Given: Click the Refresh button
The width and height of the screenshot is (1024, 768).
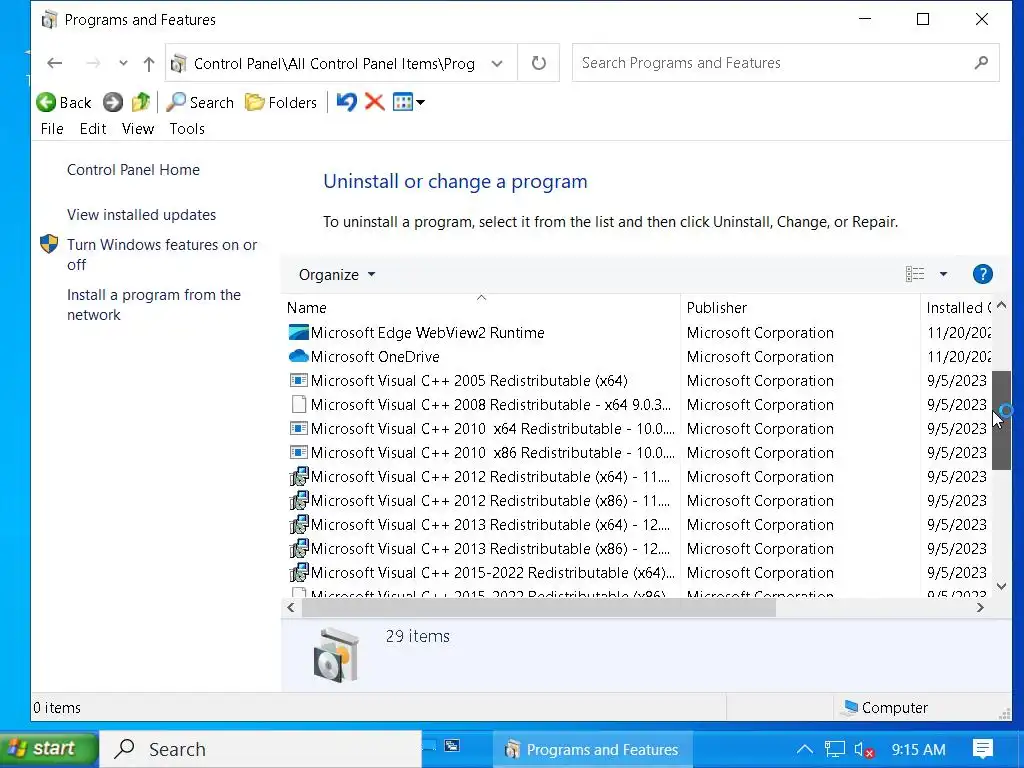Looking at the screenshot, I should (539, 63).
